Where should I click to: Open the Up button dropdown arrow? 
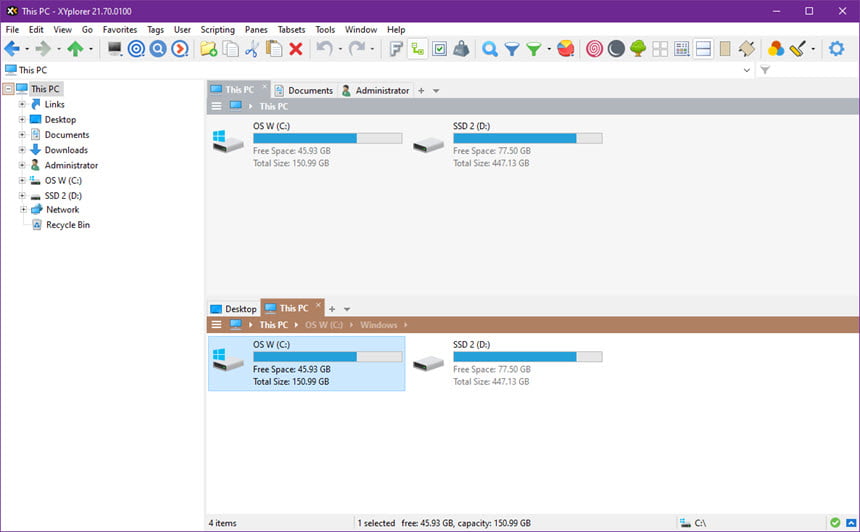(90, 49)
